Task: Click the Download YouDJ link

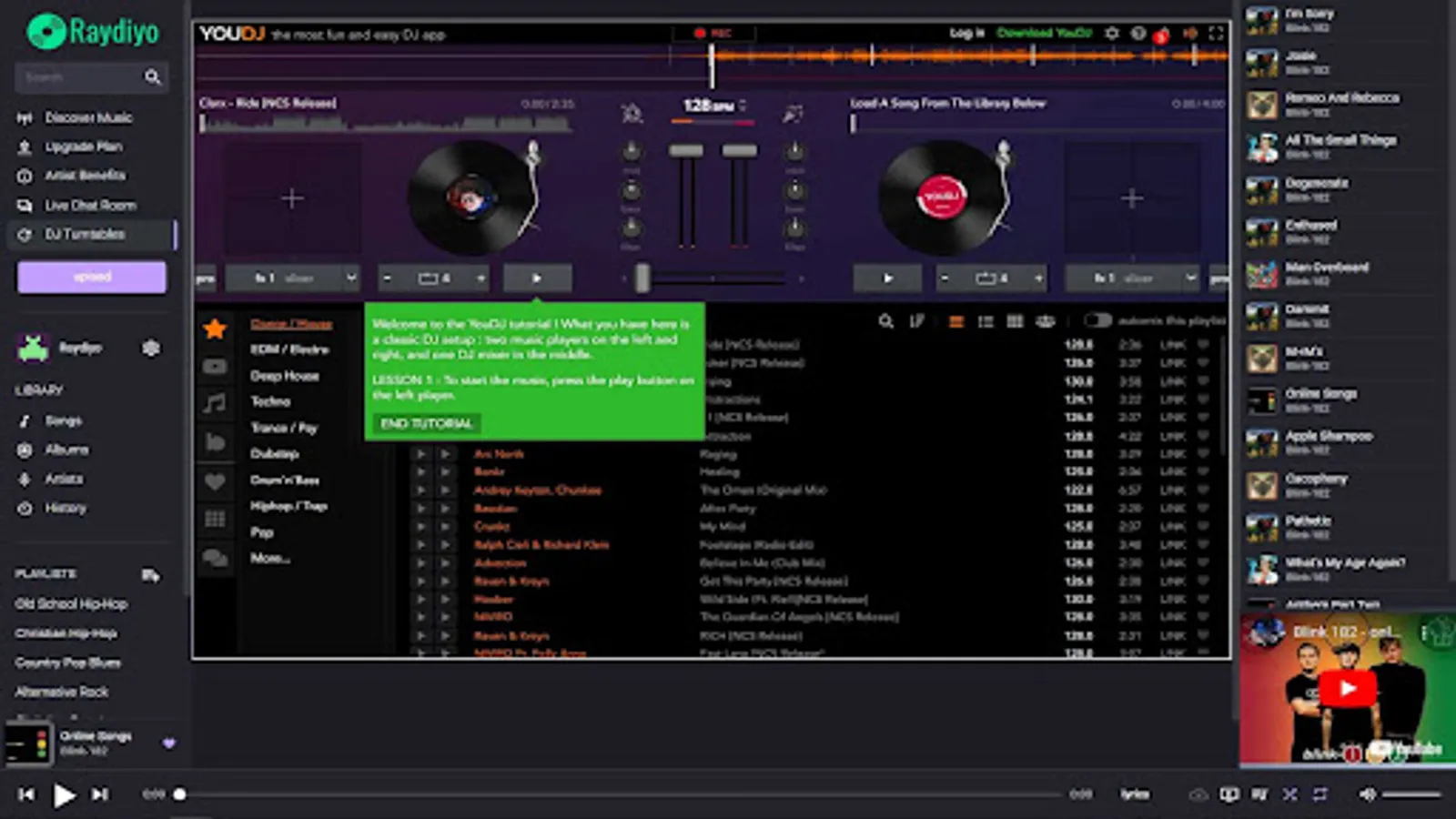Action: pyautogui.click(x=1044, y=33)
